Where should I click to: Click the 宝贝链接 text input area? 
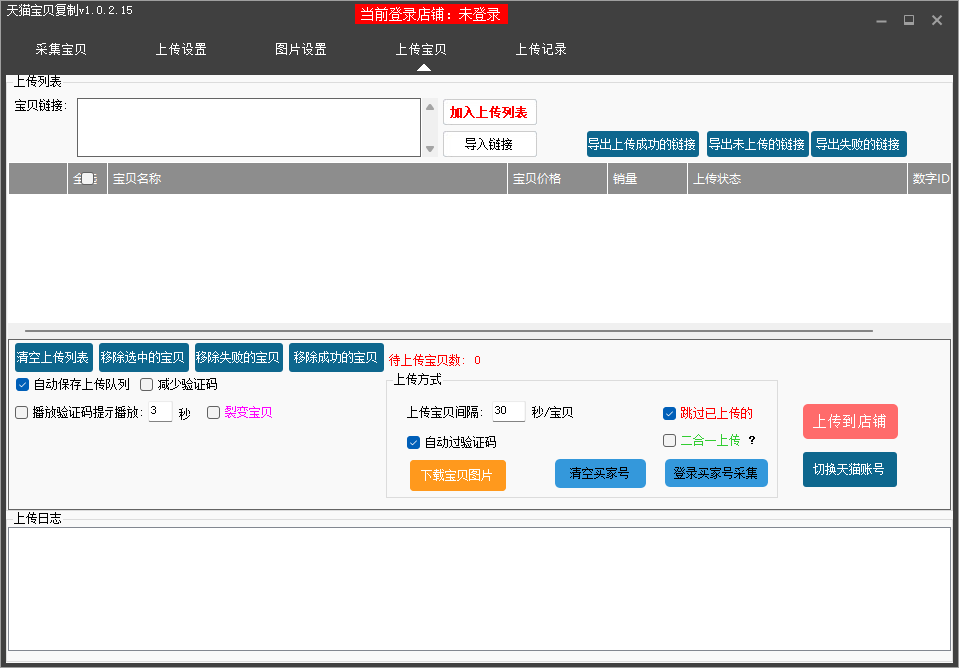pyautogui.click(x=248, y=127)
